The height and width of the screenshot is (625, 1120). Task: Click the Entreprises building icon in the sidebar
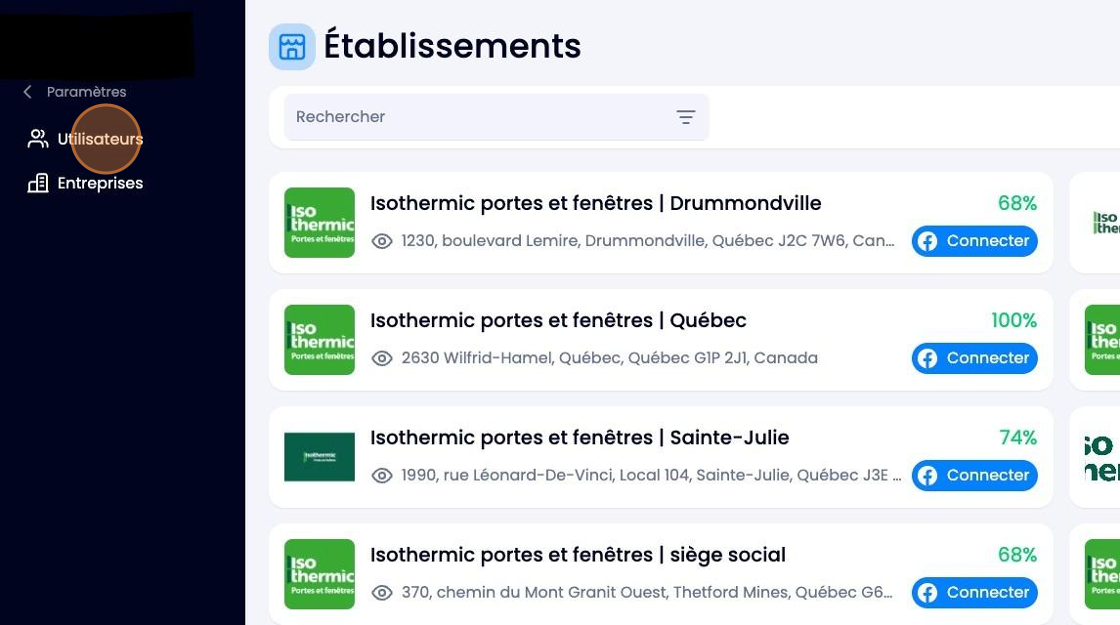37,183
